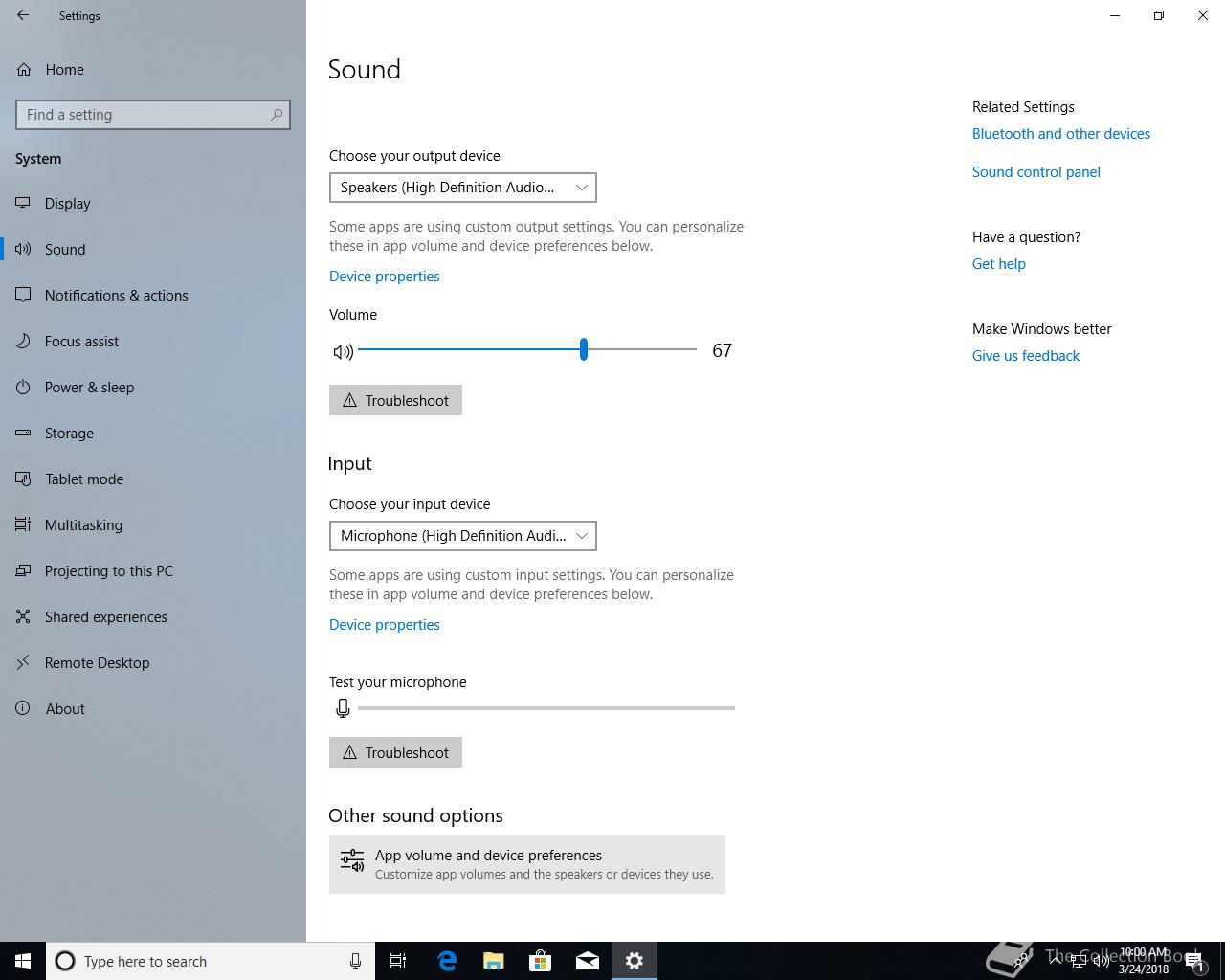Click Troubleshoot button below microphone test
This screenshot has height=980, width=1225.
(395, 752)
